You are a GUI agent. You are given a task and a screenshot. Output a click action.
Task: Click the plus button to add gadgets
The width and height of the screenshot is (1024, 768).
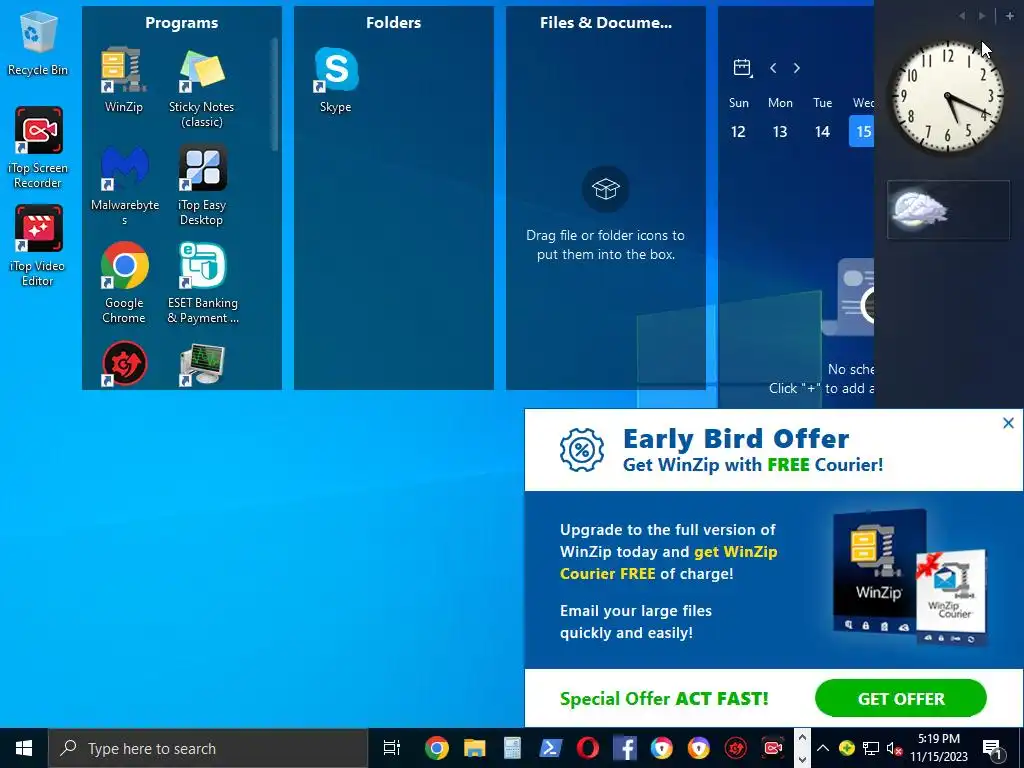1010,16
